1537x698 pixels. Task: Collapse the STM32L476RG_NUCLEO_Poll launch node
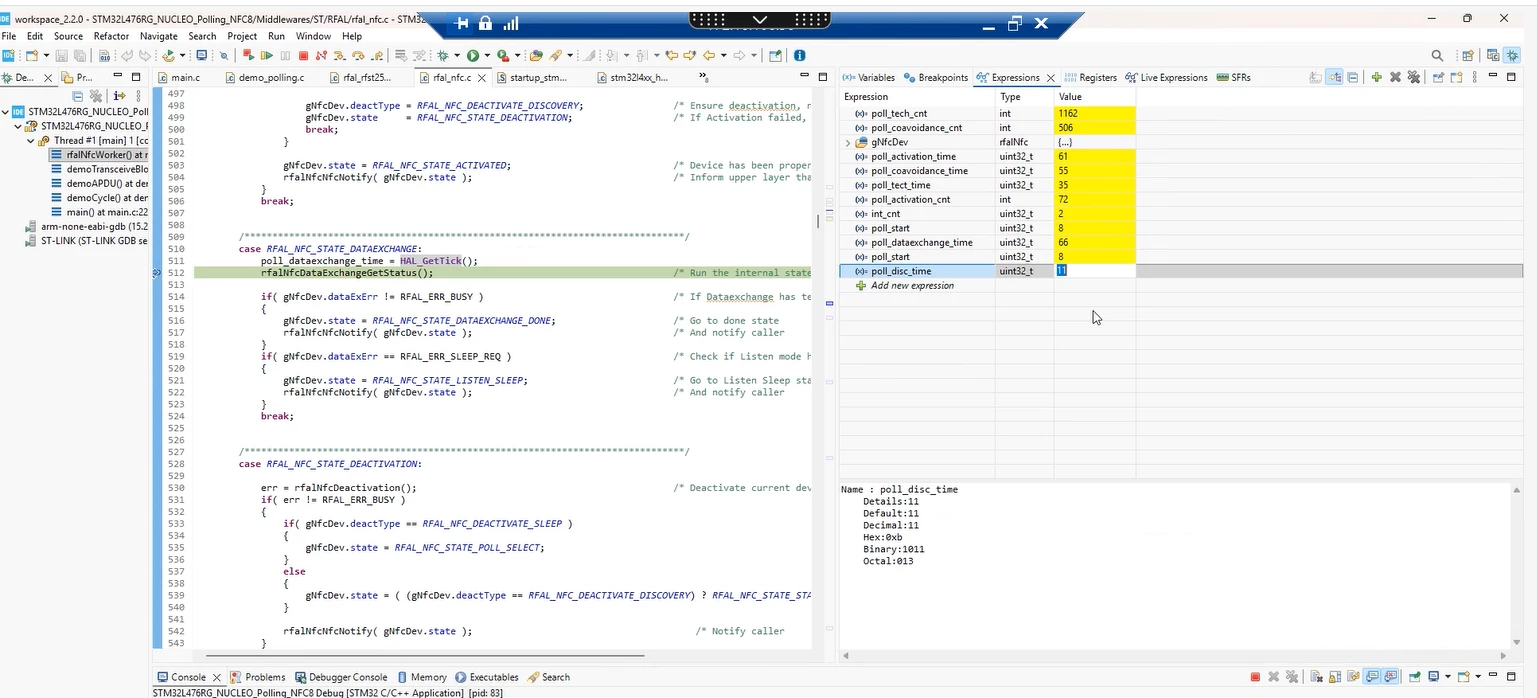click(6, 112)
